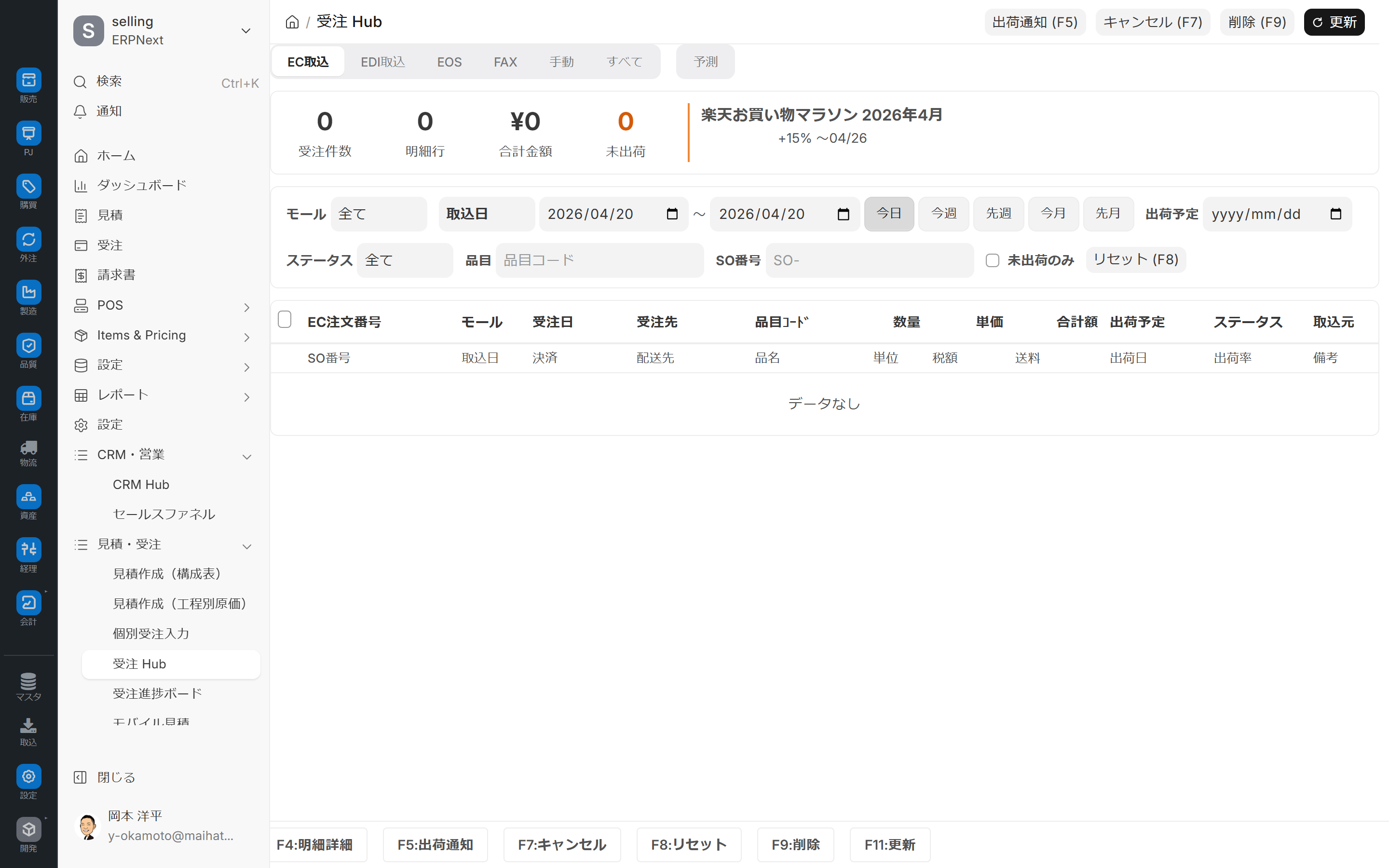Viewport: 1389px width, 868px height.
Task: Open the マスタ database icon
Action: coord(28,681)
